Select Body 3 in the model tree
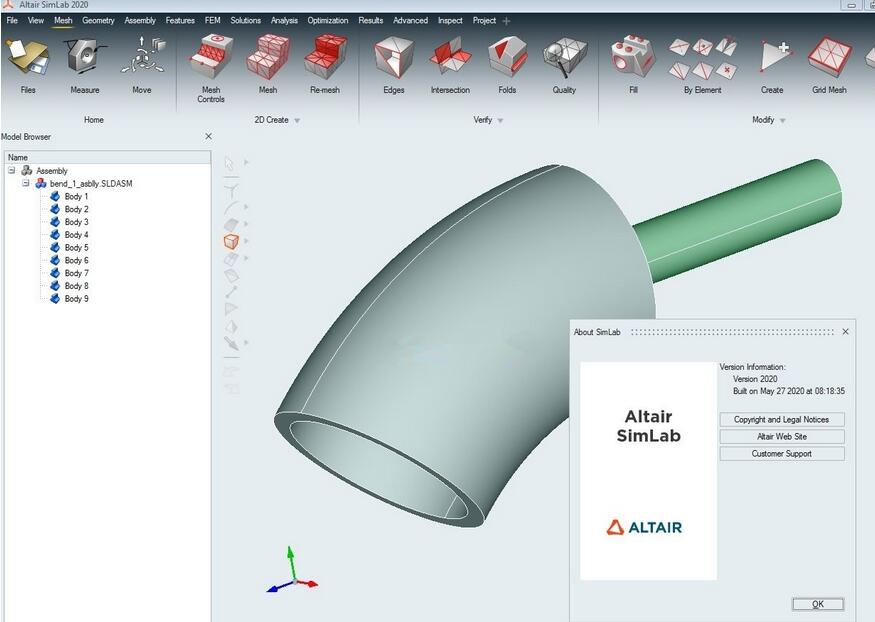Viewport: 875px width, 622px height. pos(76,222)
